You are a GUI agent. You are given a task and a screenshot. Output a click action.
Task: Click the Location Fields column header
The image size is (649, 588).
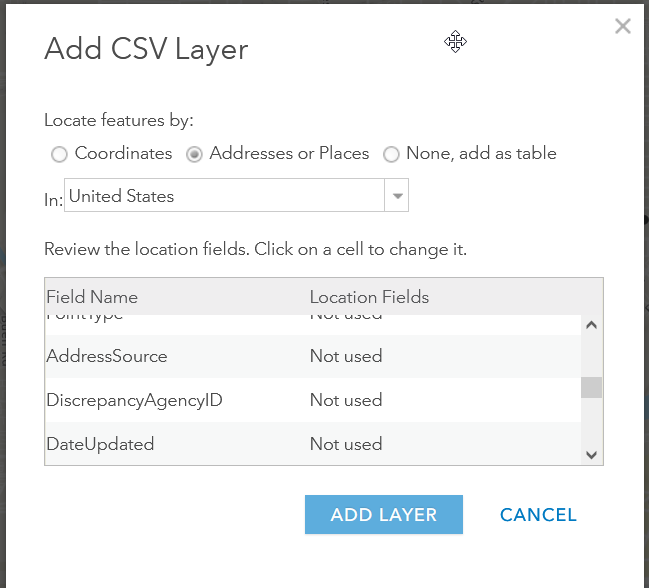pos(369,297)
